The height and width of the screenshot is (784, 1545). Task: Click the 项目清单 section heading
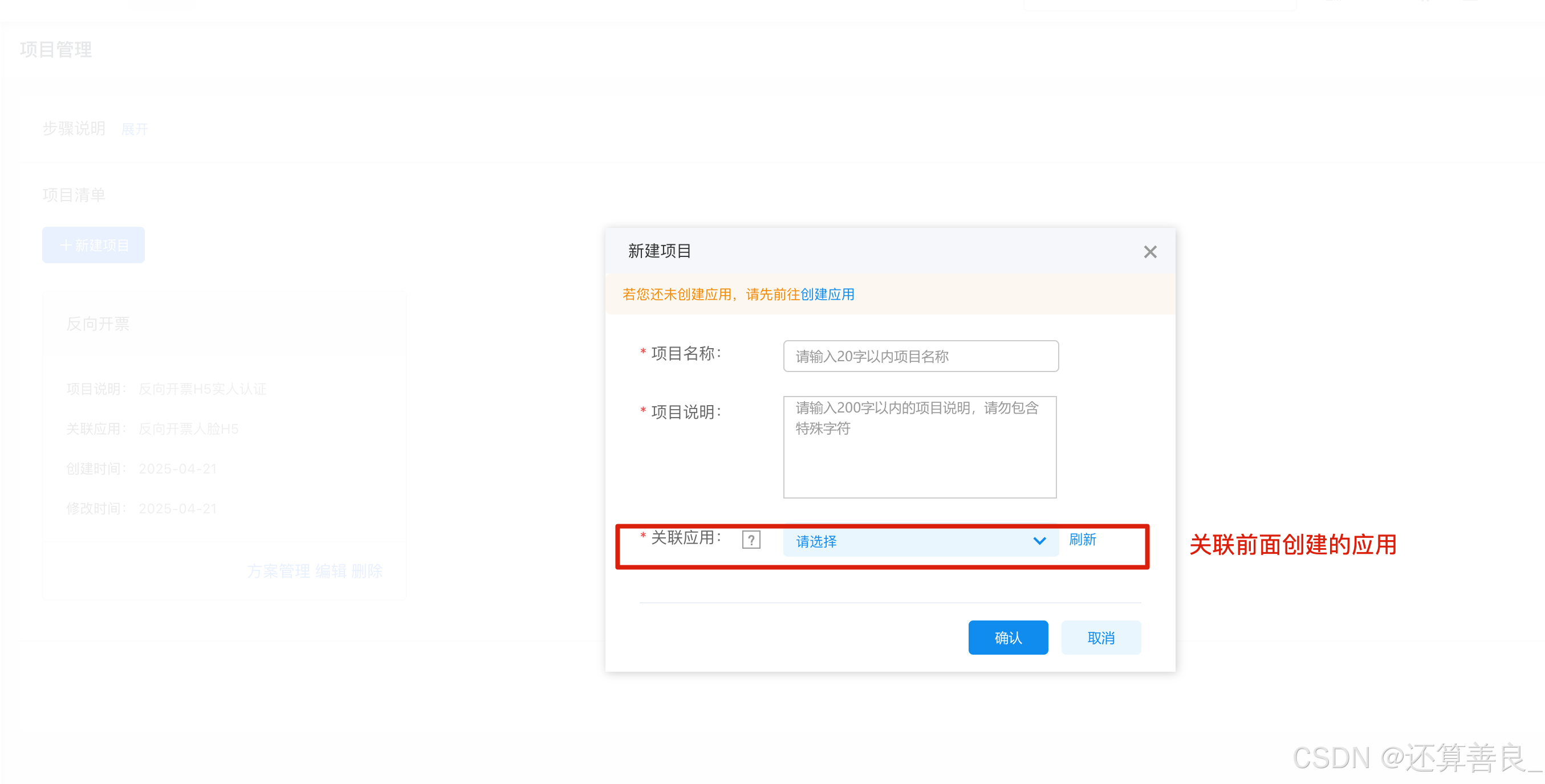74,195
